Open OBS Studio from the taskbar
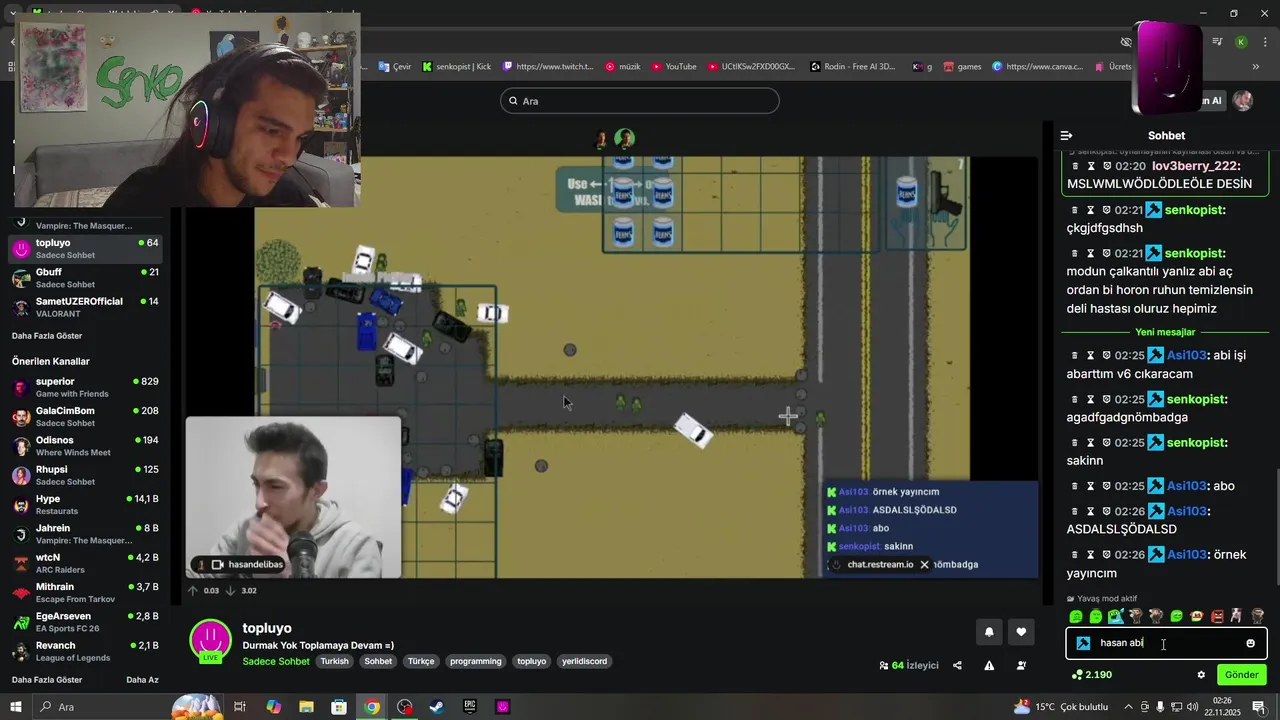Screen dimensions: 1280x720 [405, 707]
